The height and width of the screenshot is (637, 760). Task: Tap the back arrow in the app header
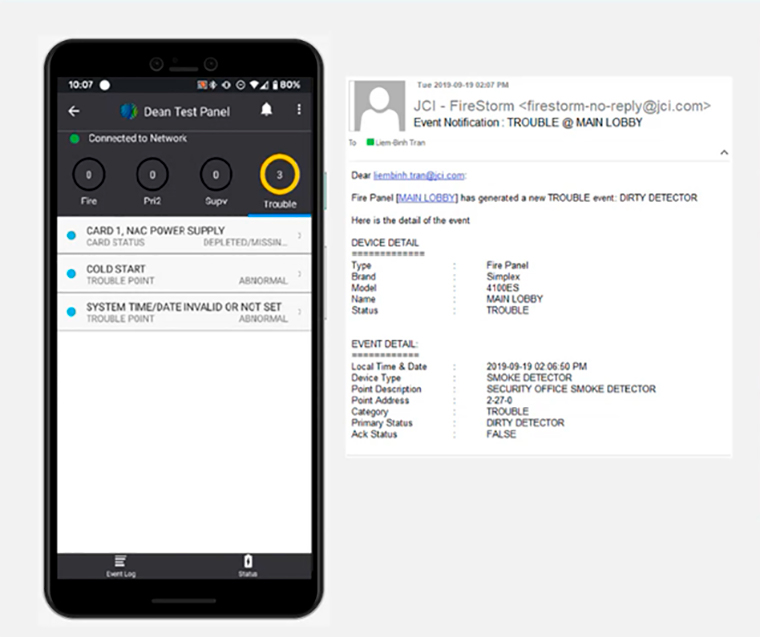[74, 111]
